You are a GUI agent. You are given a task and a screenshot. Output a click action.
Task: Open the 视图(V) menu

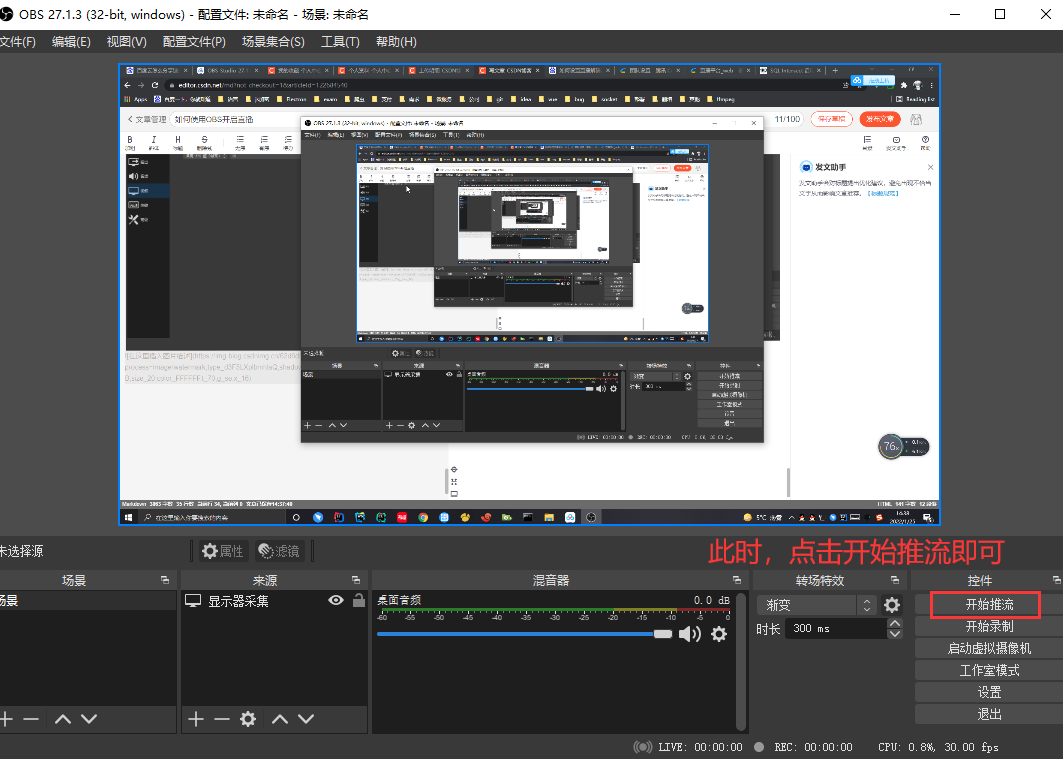coord(127,42)
